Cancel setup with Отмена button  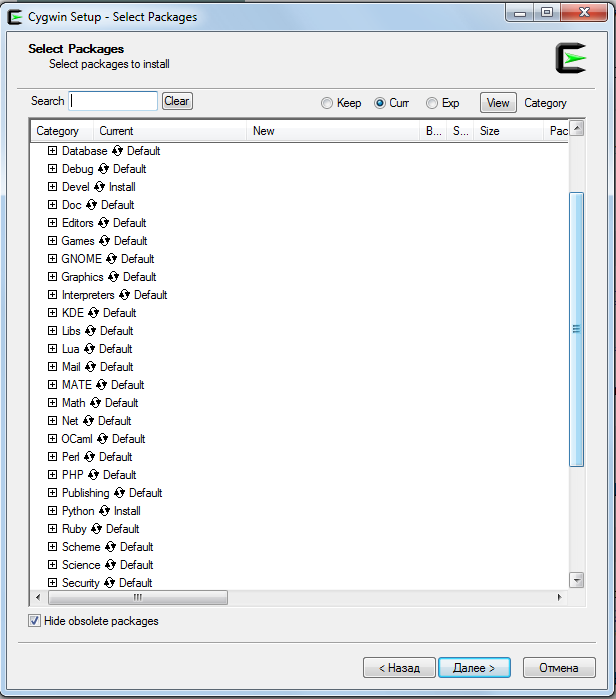[x=559, y=668]
